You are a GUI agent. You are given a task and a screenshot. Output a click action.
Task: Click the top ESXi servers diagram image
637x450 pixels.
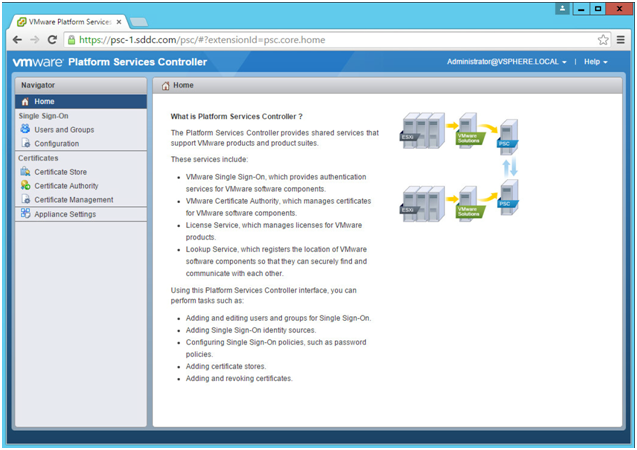click(x=422, y=131)
